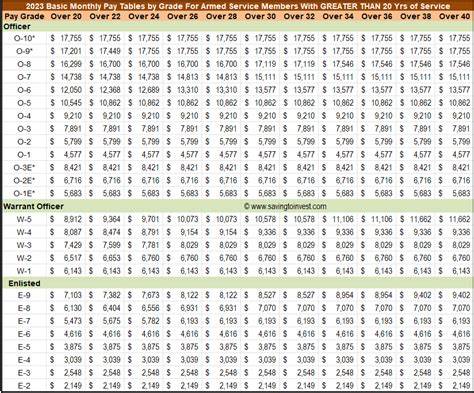474x393 pixels.
Task: Click the E-8 Over 22 value 6,404
Action: coord(112,309)
